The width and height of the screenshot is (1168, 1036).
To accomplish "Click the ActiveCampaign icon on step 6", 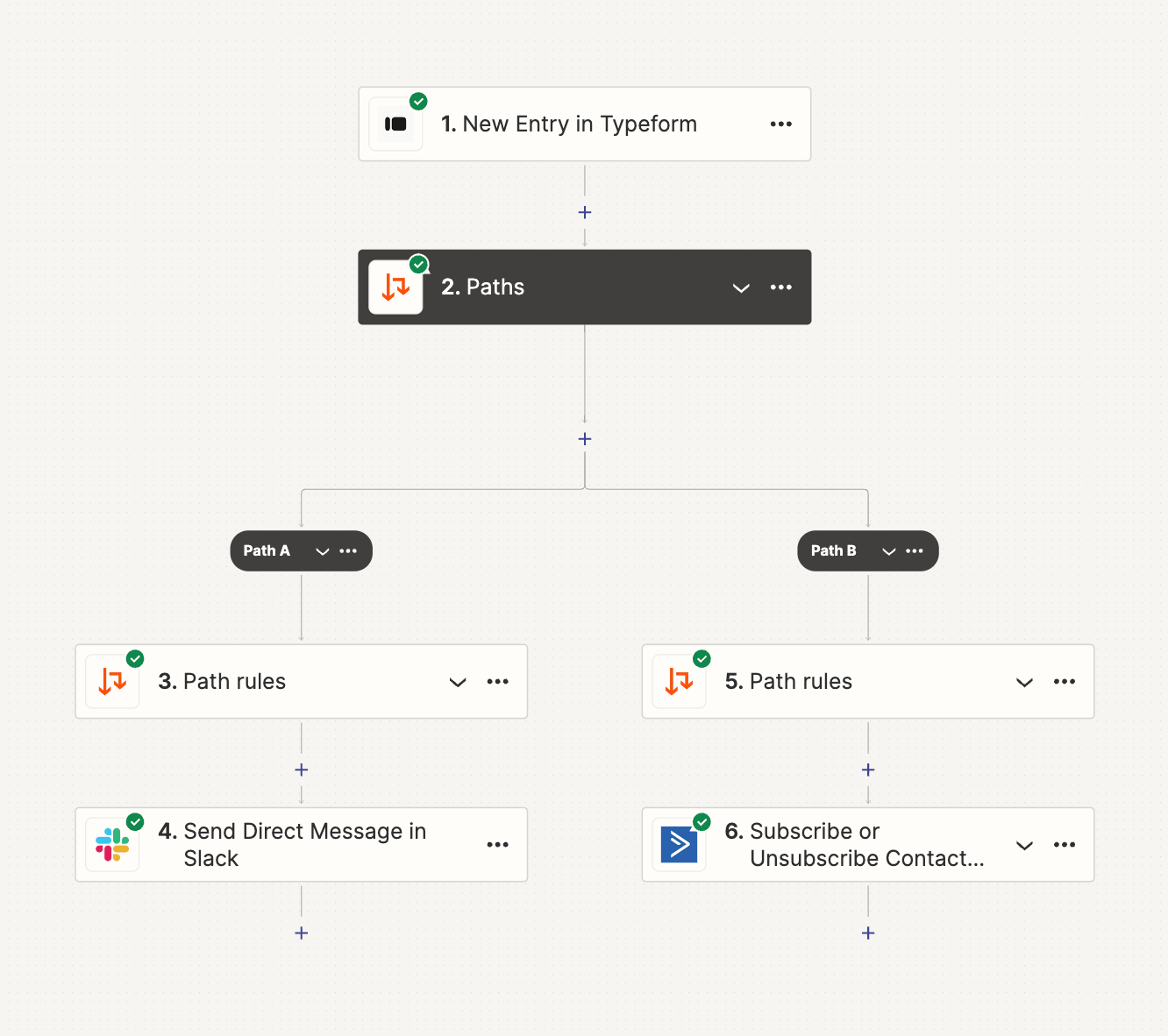I will click(x=680, y=844).
